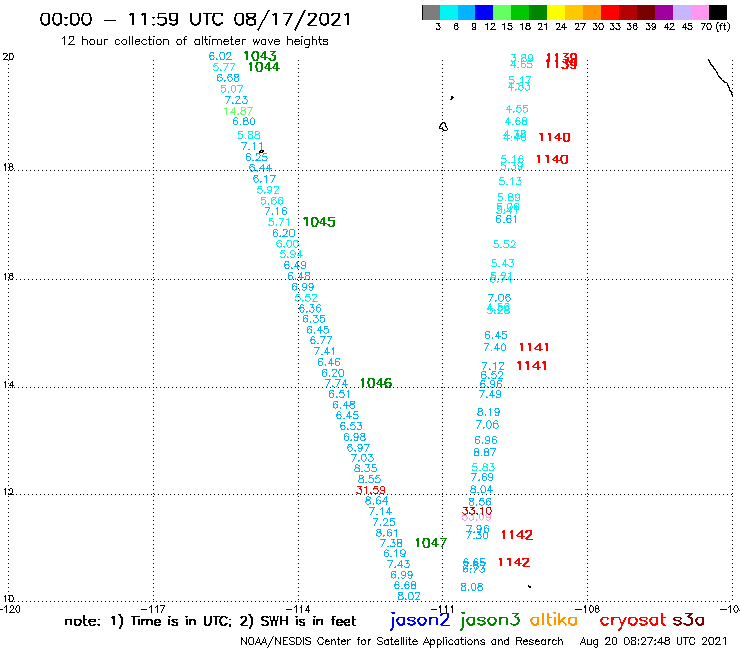Click the wave height value '7.74'
This screenshot has height=650, width=740.
point(336,383)
